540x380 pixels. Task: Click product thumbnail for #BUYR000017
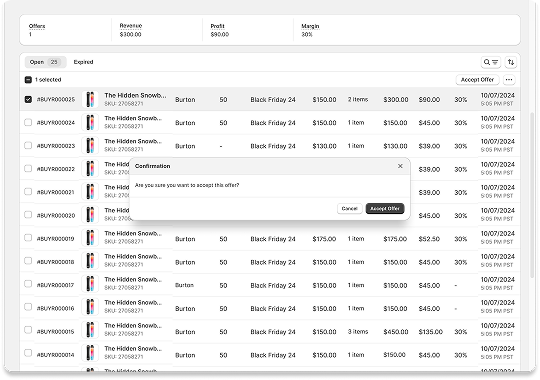pos(90,284)
